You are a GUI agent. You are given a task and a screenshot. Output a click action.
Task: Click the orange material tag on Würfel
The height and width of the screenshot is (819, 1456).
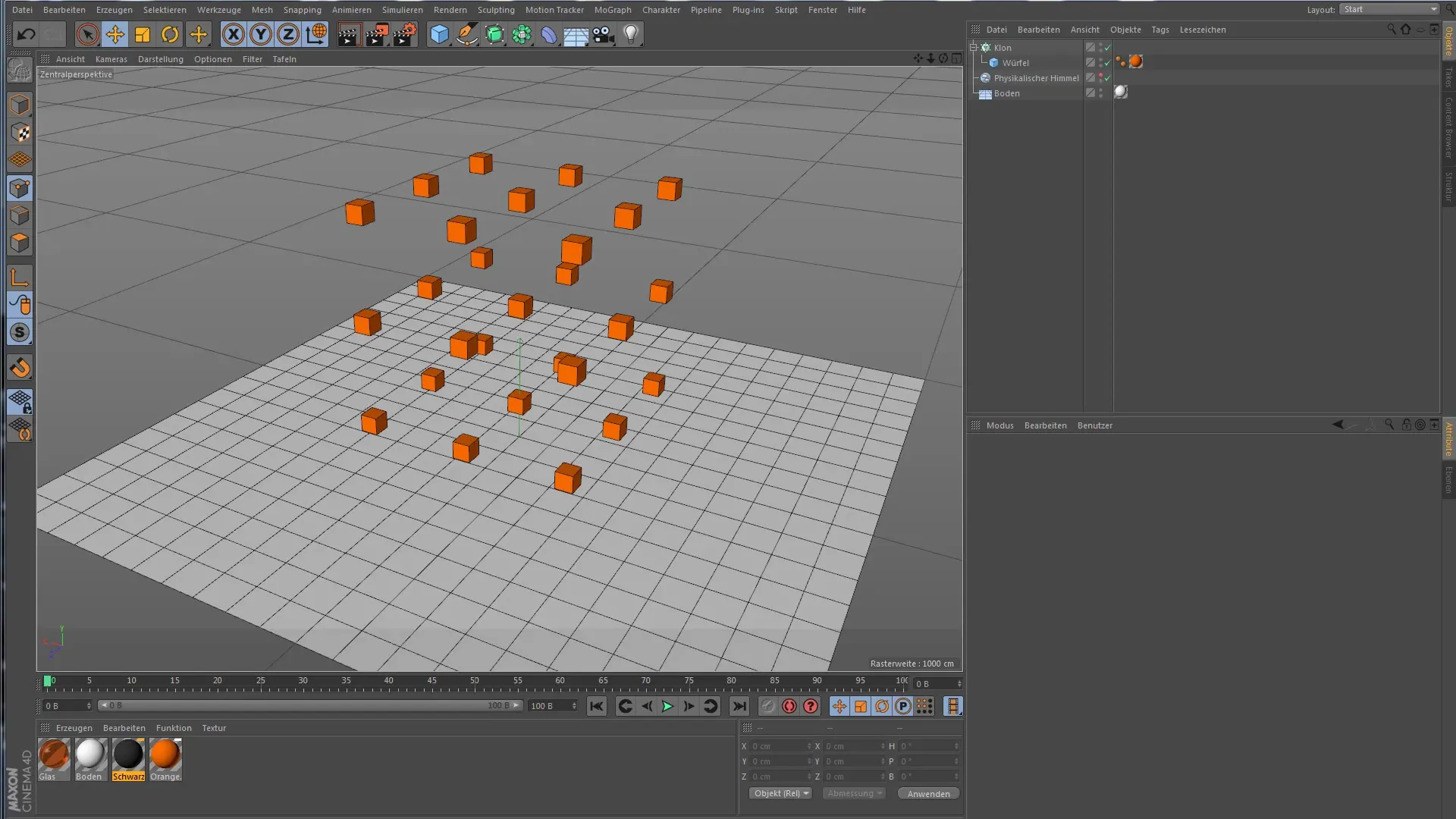coord(1135,62)
